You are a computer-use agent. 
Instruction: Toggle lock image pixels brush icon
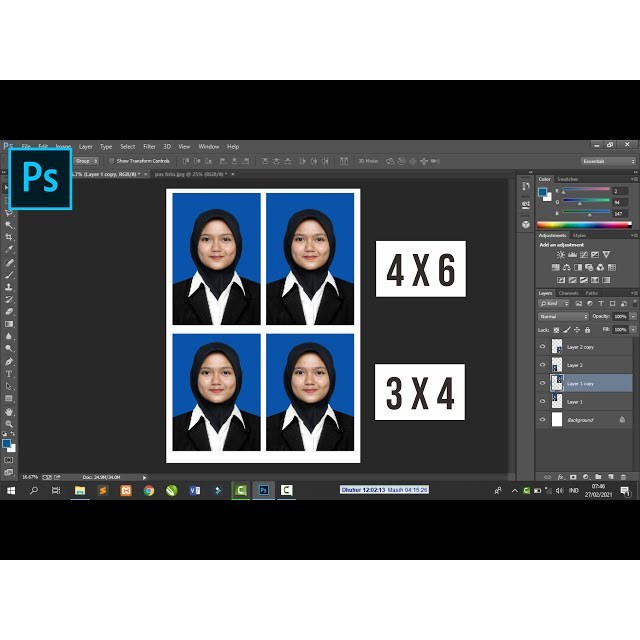click(x=567, y=330)
